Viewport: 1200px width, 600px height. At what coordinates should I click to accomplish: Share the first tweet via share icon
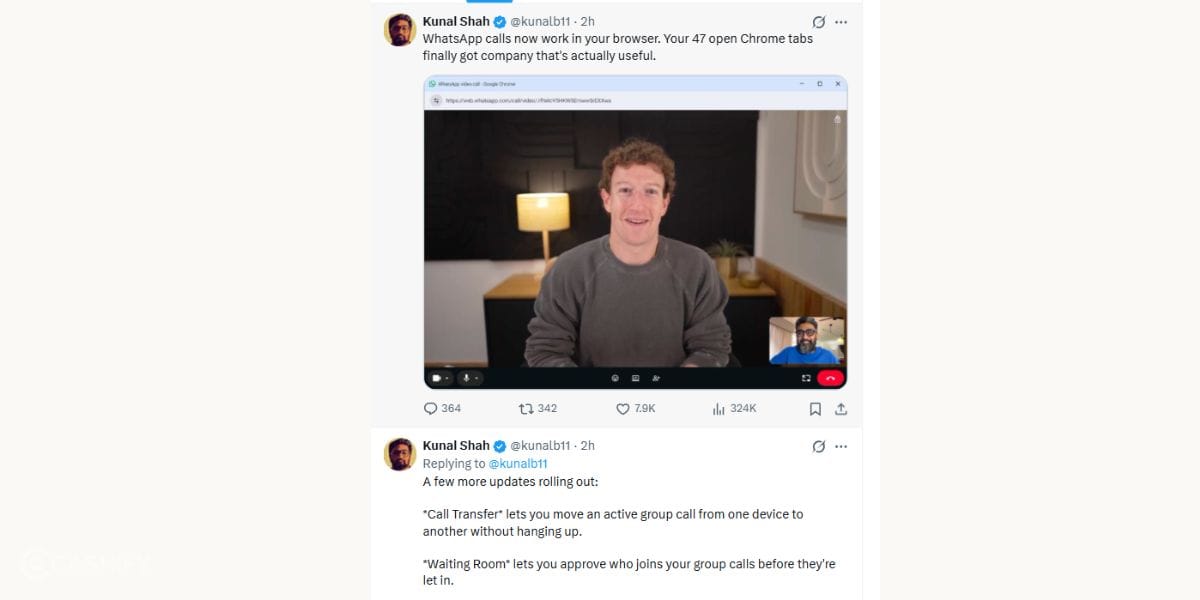(x=841, y=409)
